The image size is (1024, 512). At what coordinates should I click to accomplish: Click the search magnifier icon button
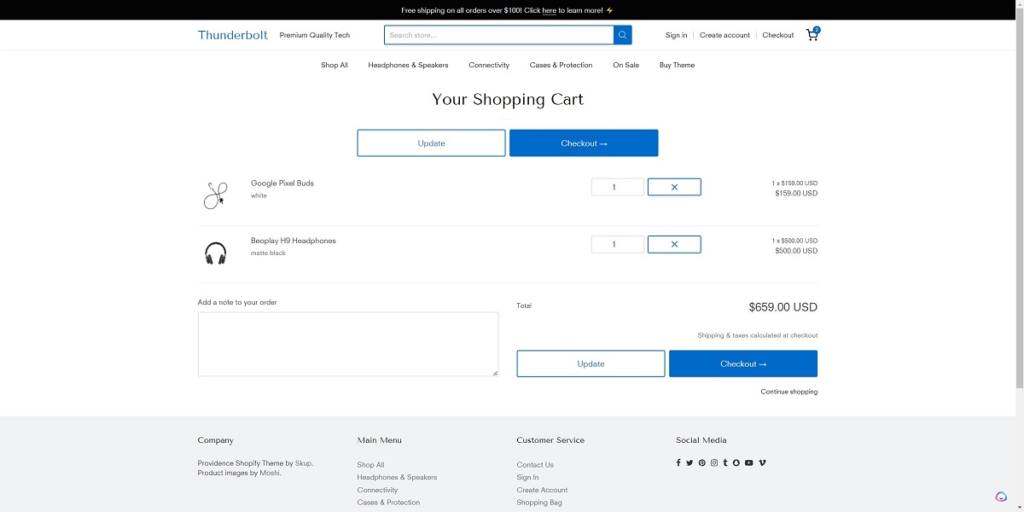[623, 35]
